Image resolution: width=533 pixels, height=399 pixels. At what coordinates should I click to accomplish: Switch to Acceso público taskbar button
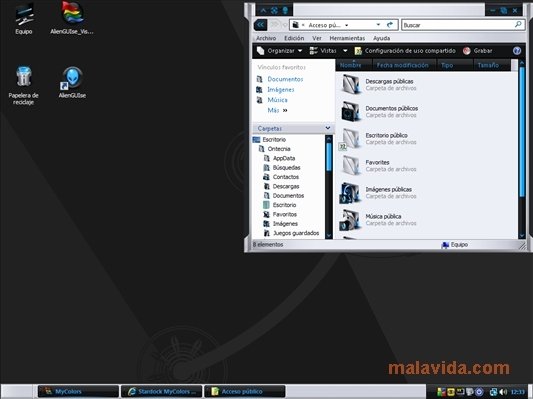(245, 392)
